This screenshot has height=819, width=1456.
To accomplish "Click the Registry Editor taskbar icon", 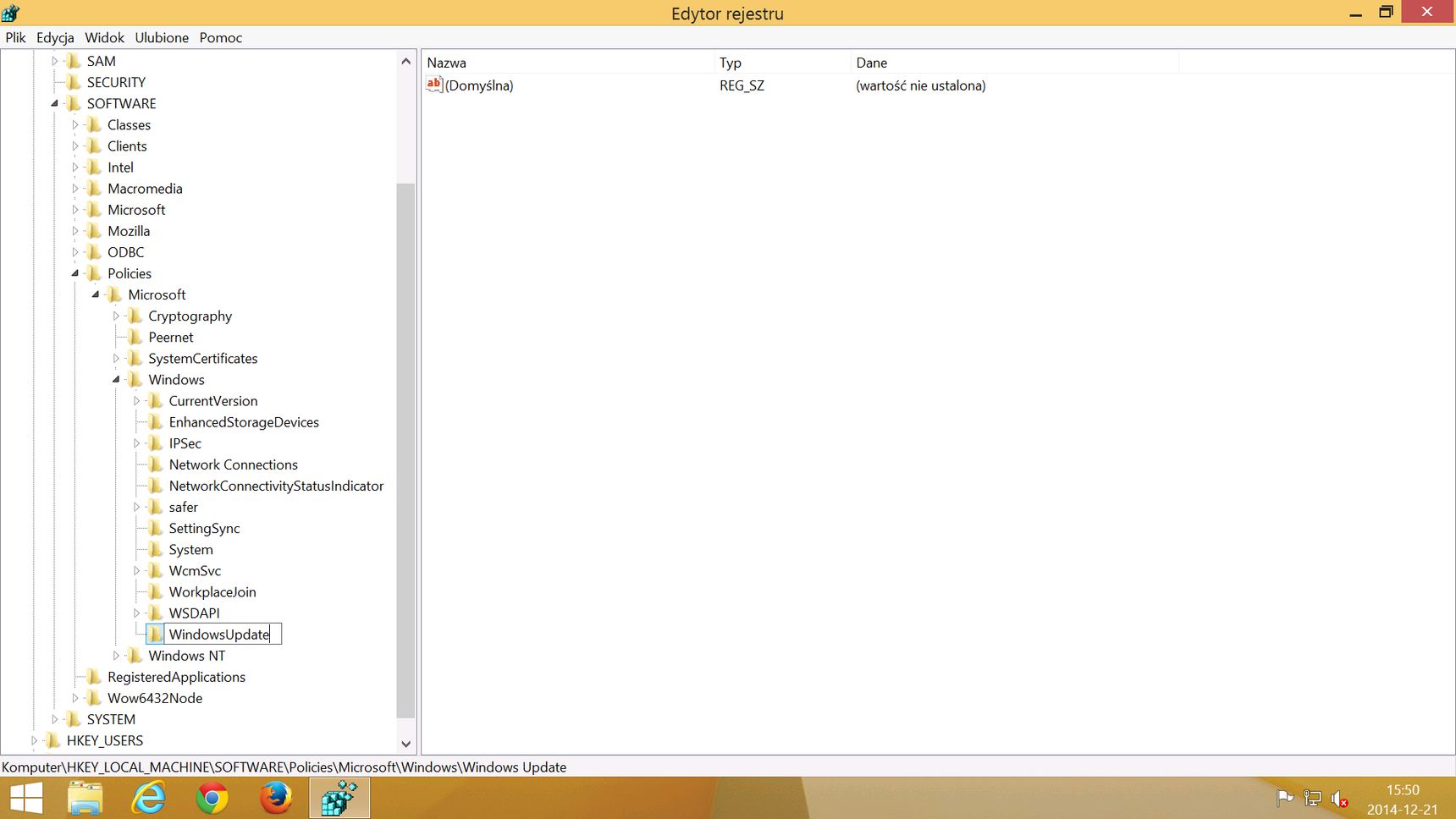I will (x=339, y=798).
